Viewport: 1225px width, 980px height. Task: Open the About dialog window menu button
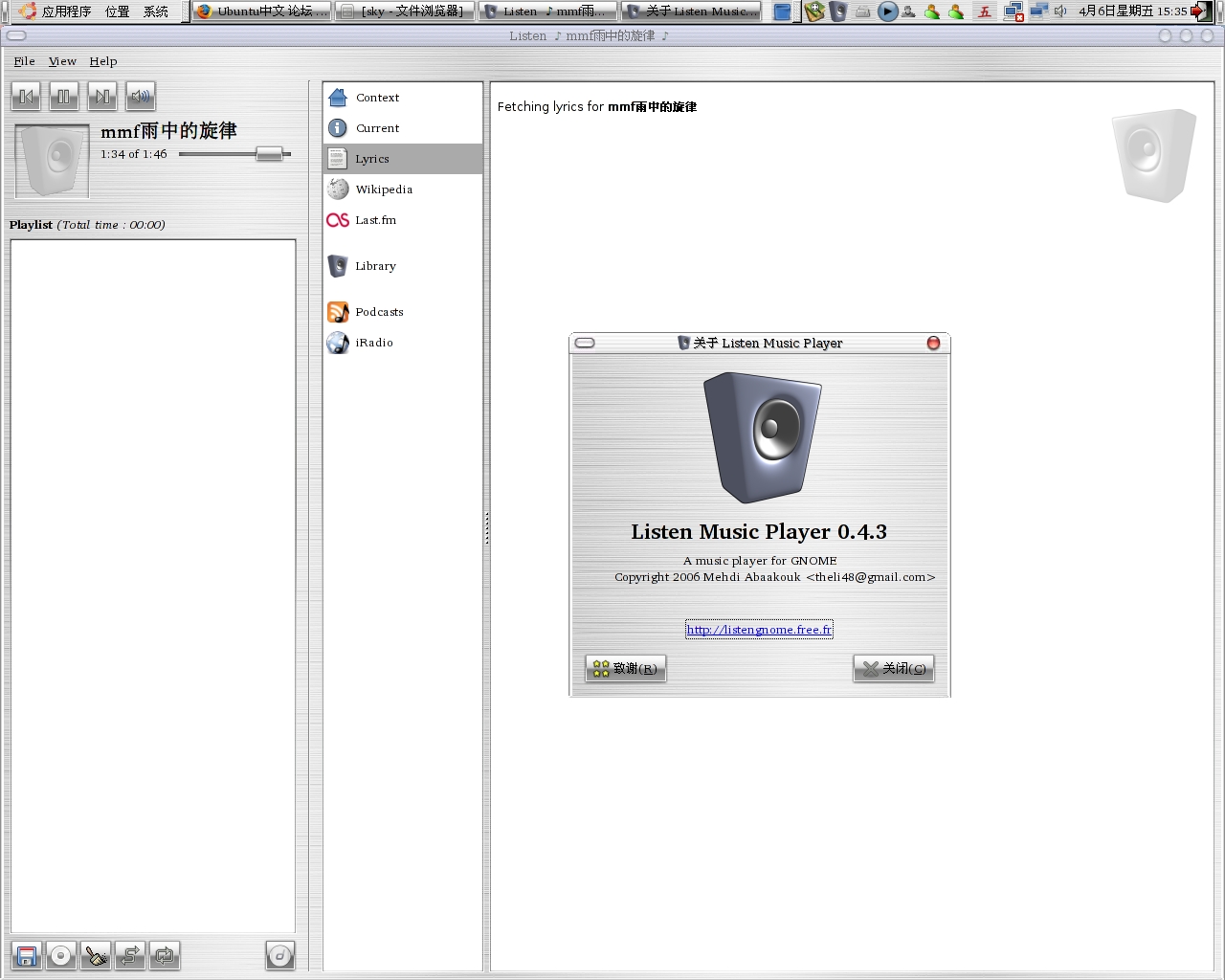[585, 343]
